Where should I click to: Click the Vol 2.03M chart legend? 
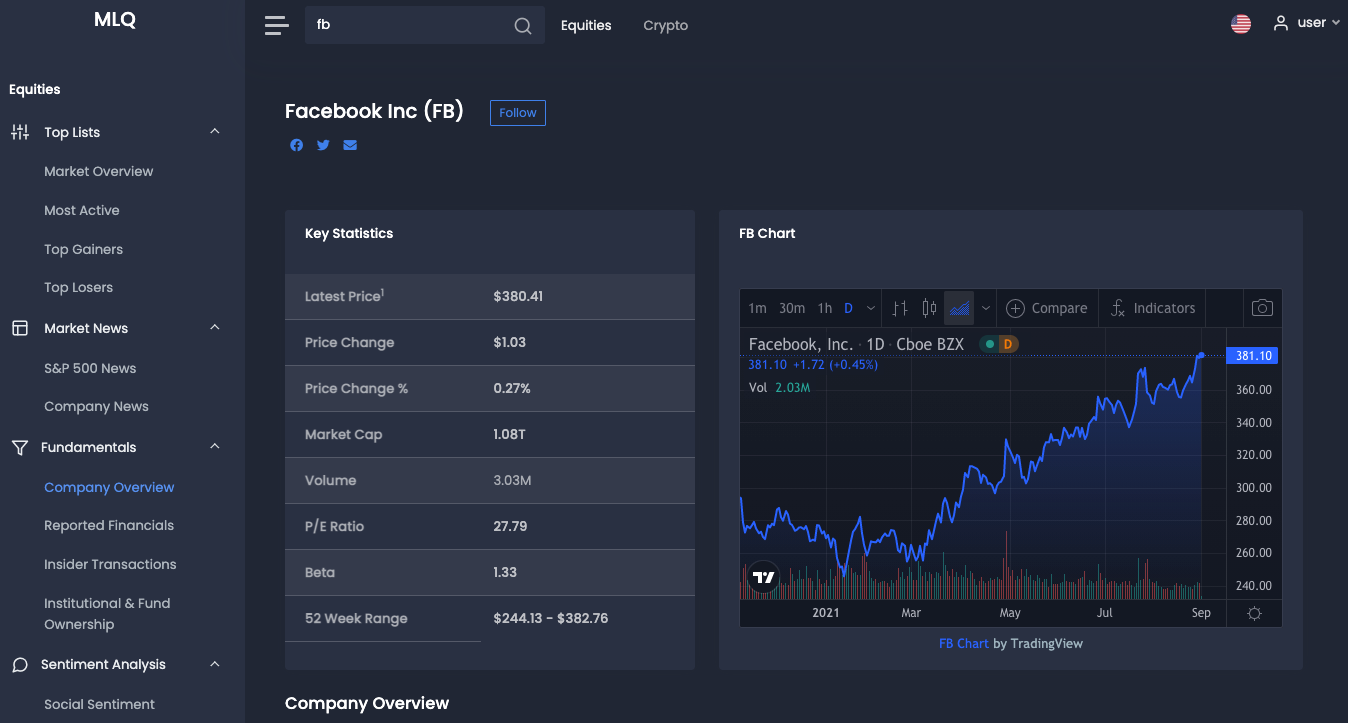pyautogui.click(x=780, y=387)
